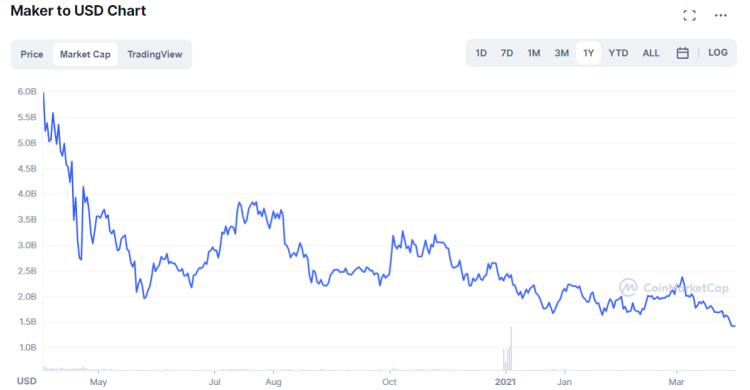Viewport: 750px width, 390px height.
Task: Click the Maker to USD Chart heading
Action: tap(78, 11)
